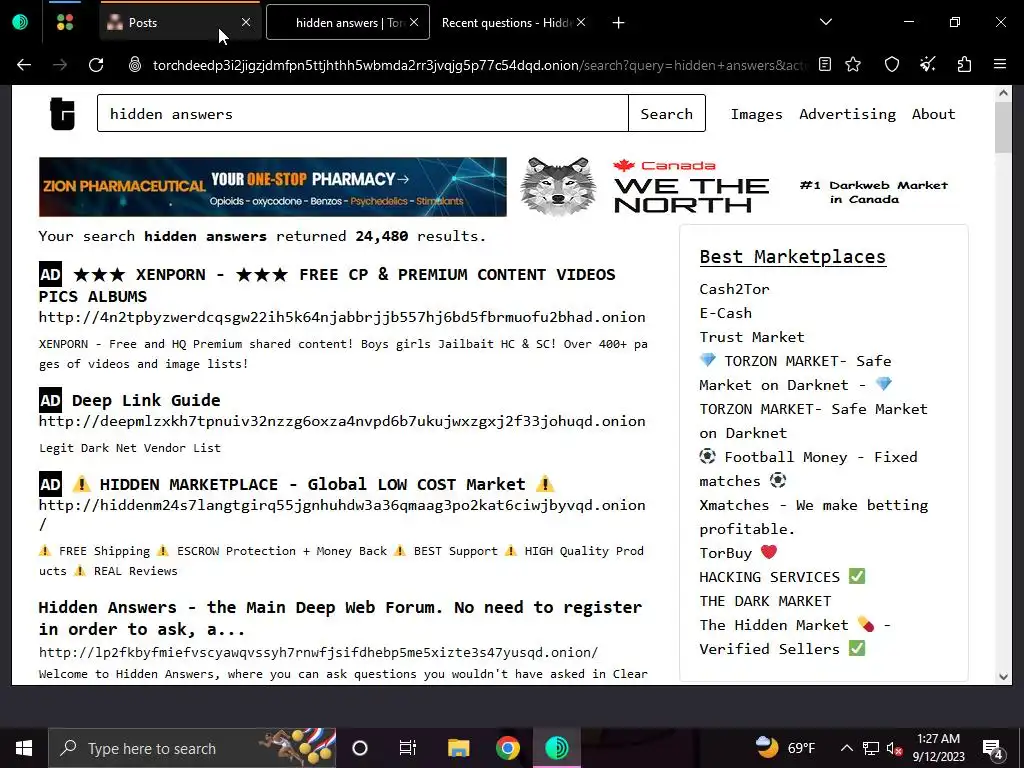Click the page scrollbar down arrow
This screenshot has height=768, width=1024.
pyautogui.click(x=1003, y=677)
